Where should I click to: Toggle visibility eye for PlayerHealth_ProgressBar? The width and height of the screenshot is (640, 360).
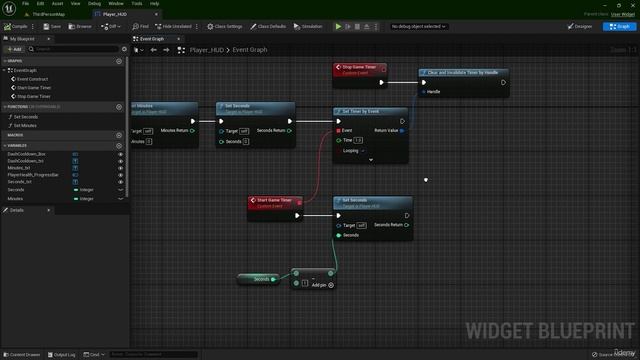tap(120, 175)
